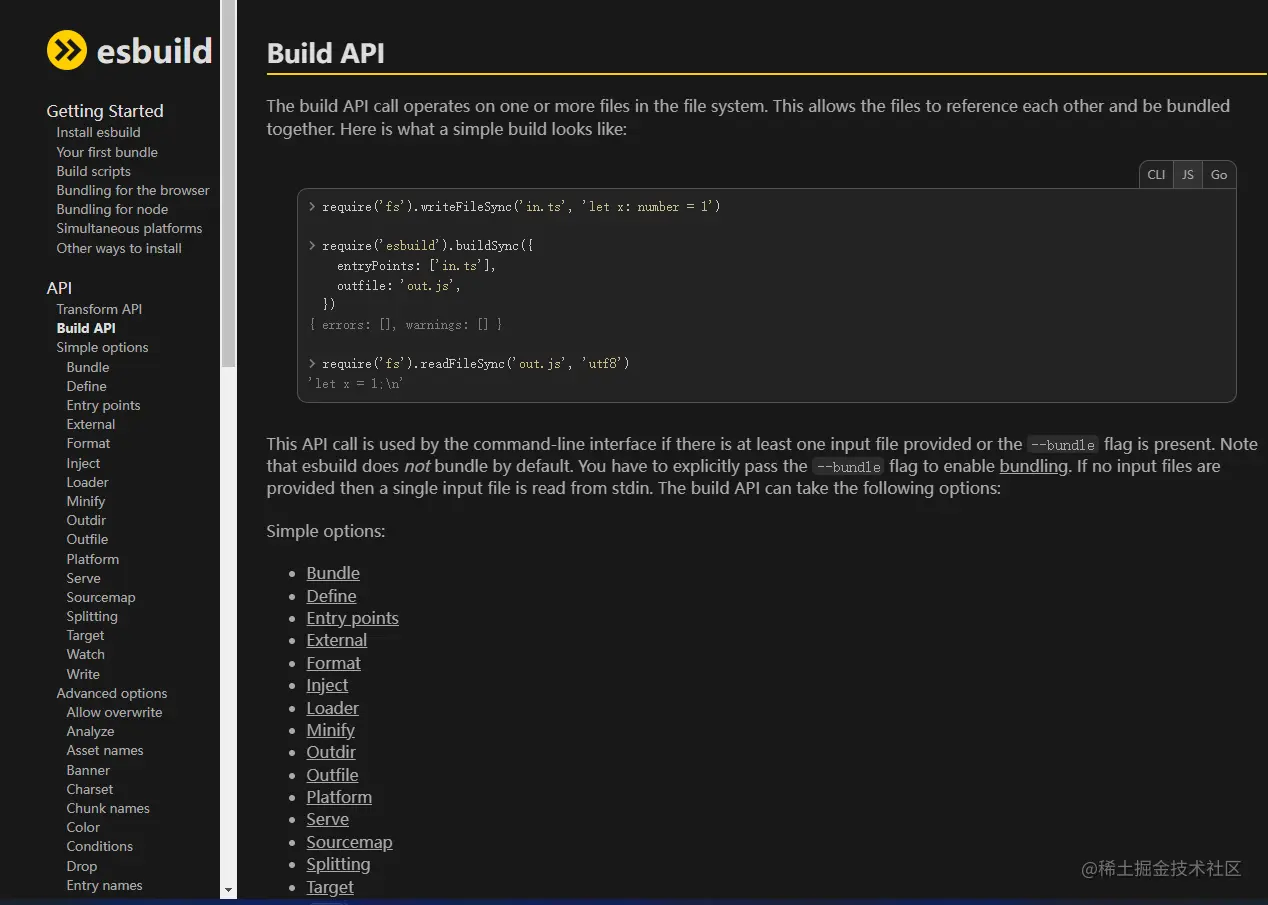The image size is (1268, 905).
Task: Open Banner entry in sidebar
Action: click(88, 770)
